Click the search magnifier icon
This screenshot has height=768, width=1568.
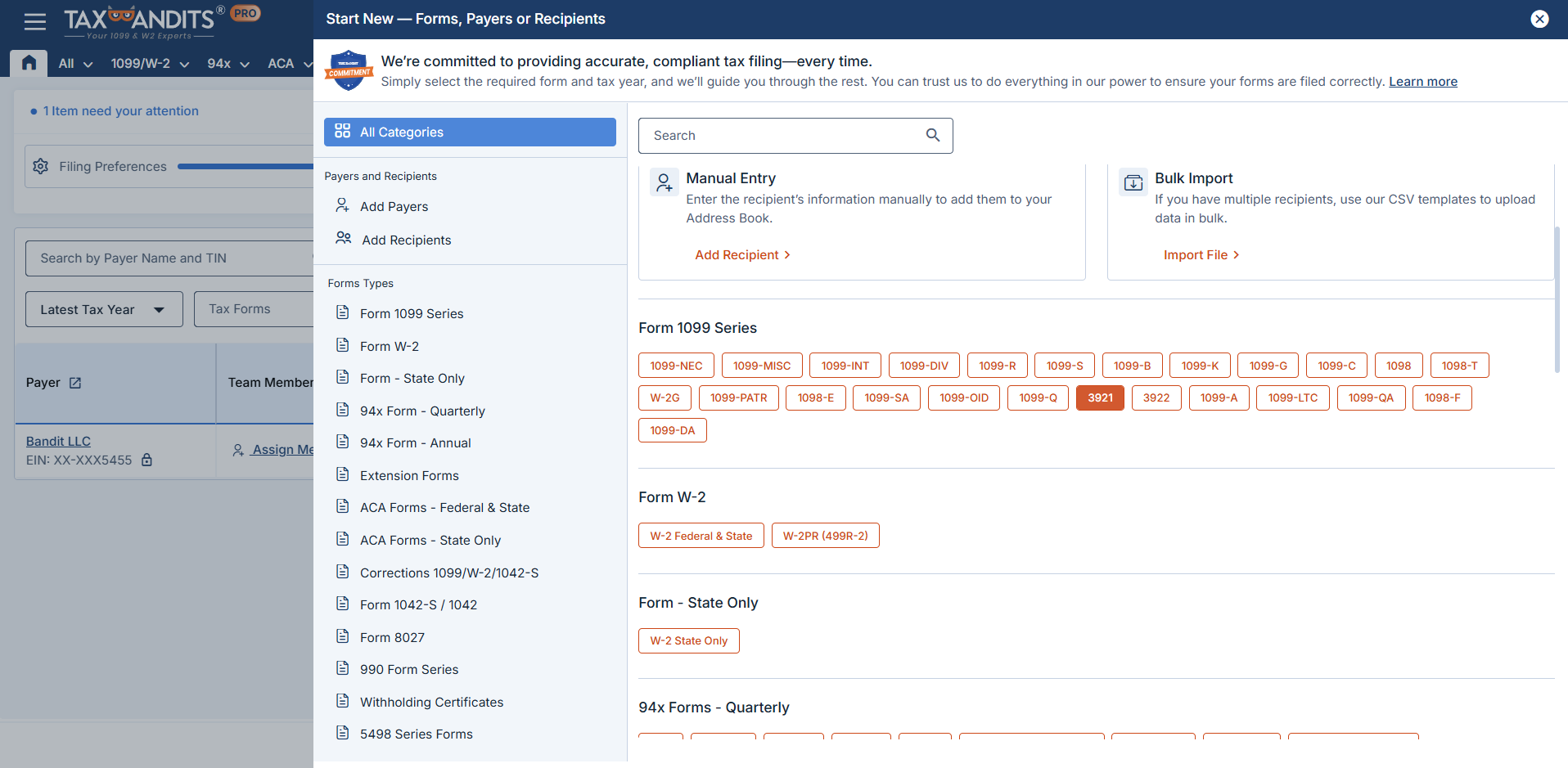[x=932, y=135]
